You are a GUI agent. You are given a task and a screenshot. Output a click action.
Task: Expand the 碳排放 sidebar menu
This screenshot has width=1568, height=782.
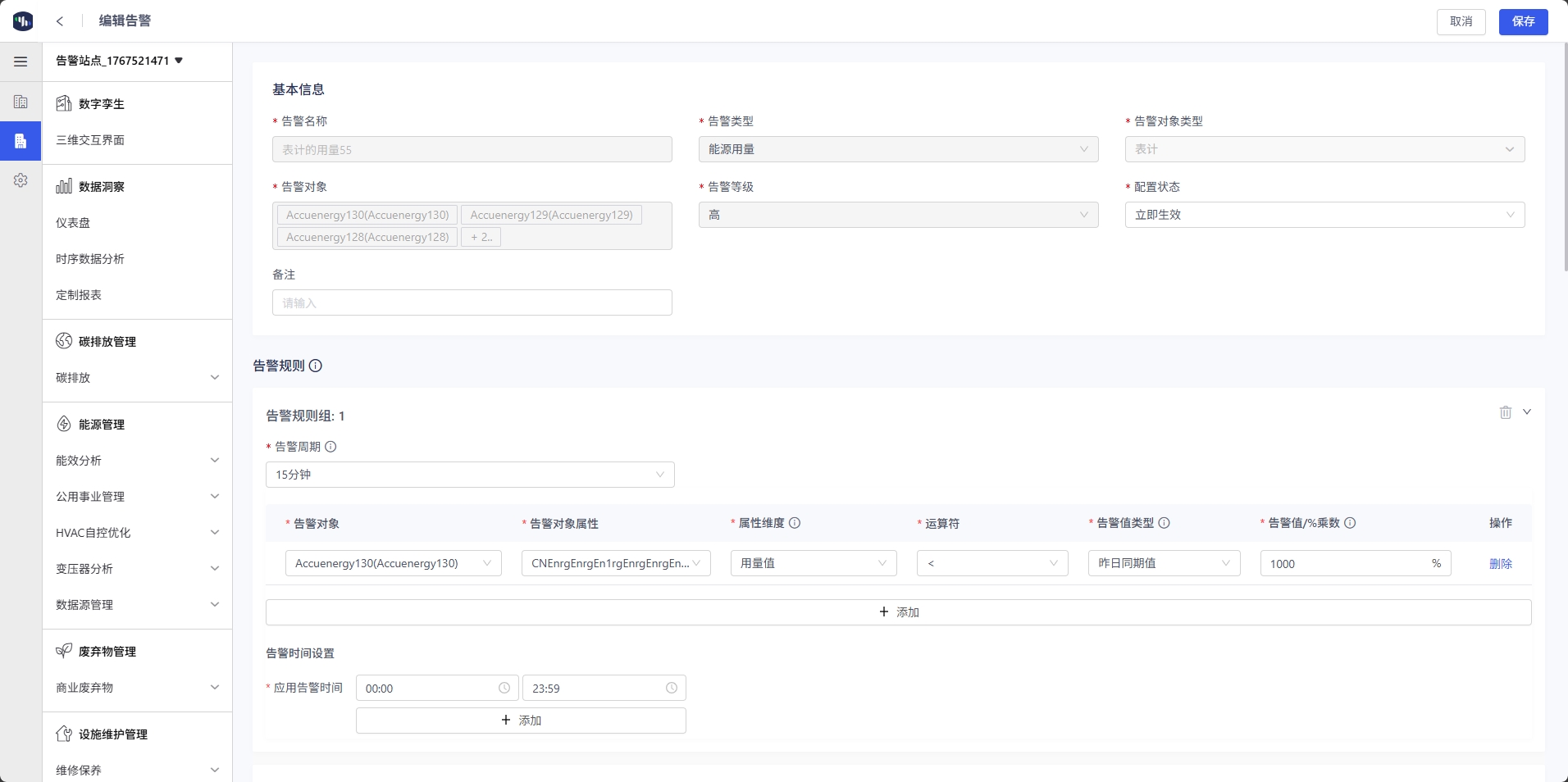pyautogui.click(x=136, y=378)
